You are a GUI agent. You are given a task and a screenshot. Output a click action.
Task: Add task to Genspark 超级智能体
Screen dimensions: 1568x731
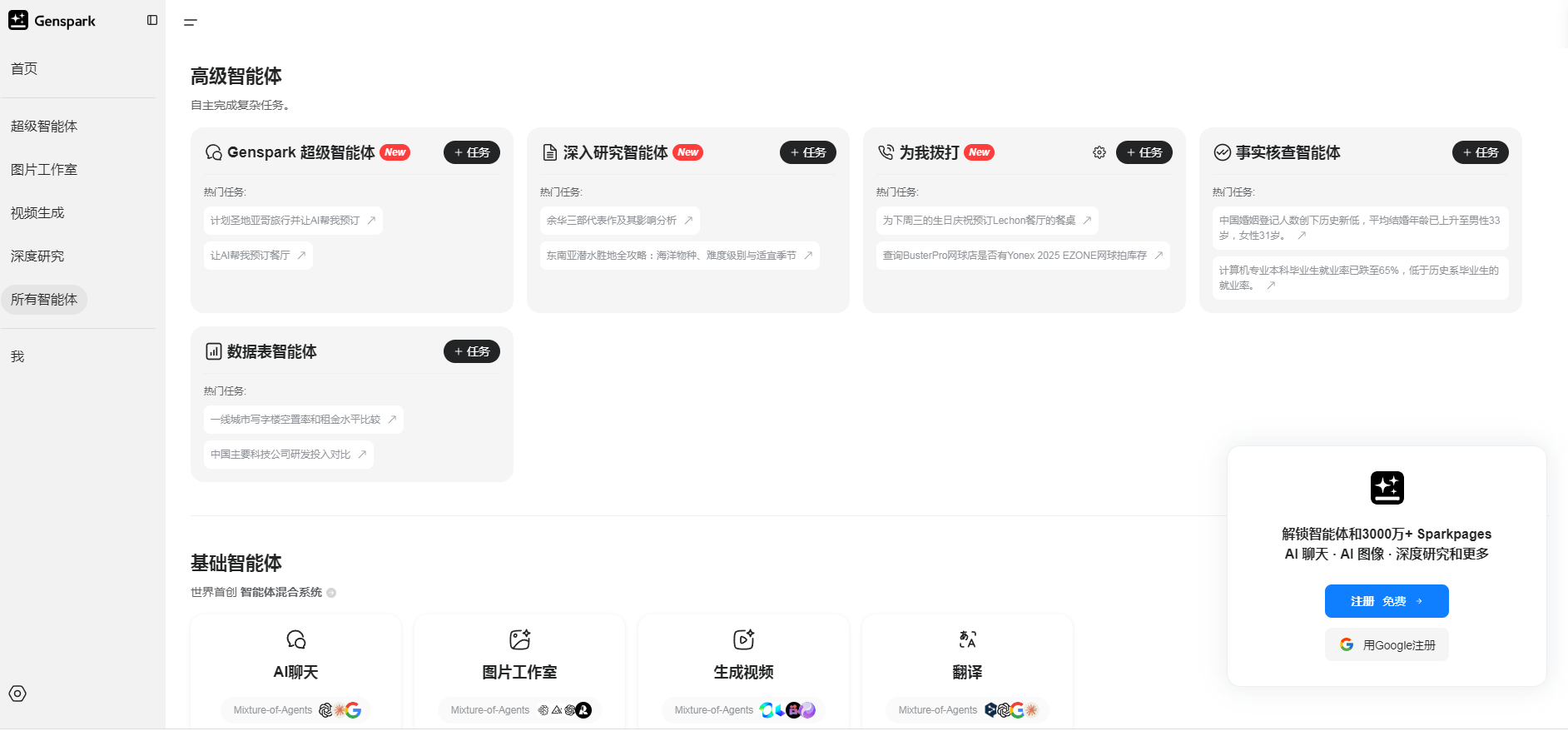point(471,152)
